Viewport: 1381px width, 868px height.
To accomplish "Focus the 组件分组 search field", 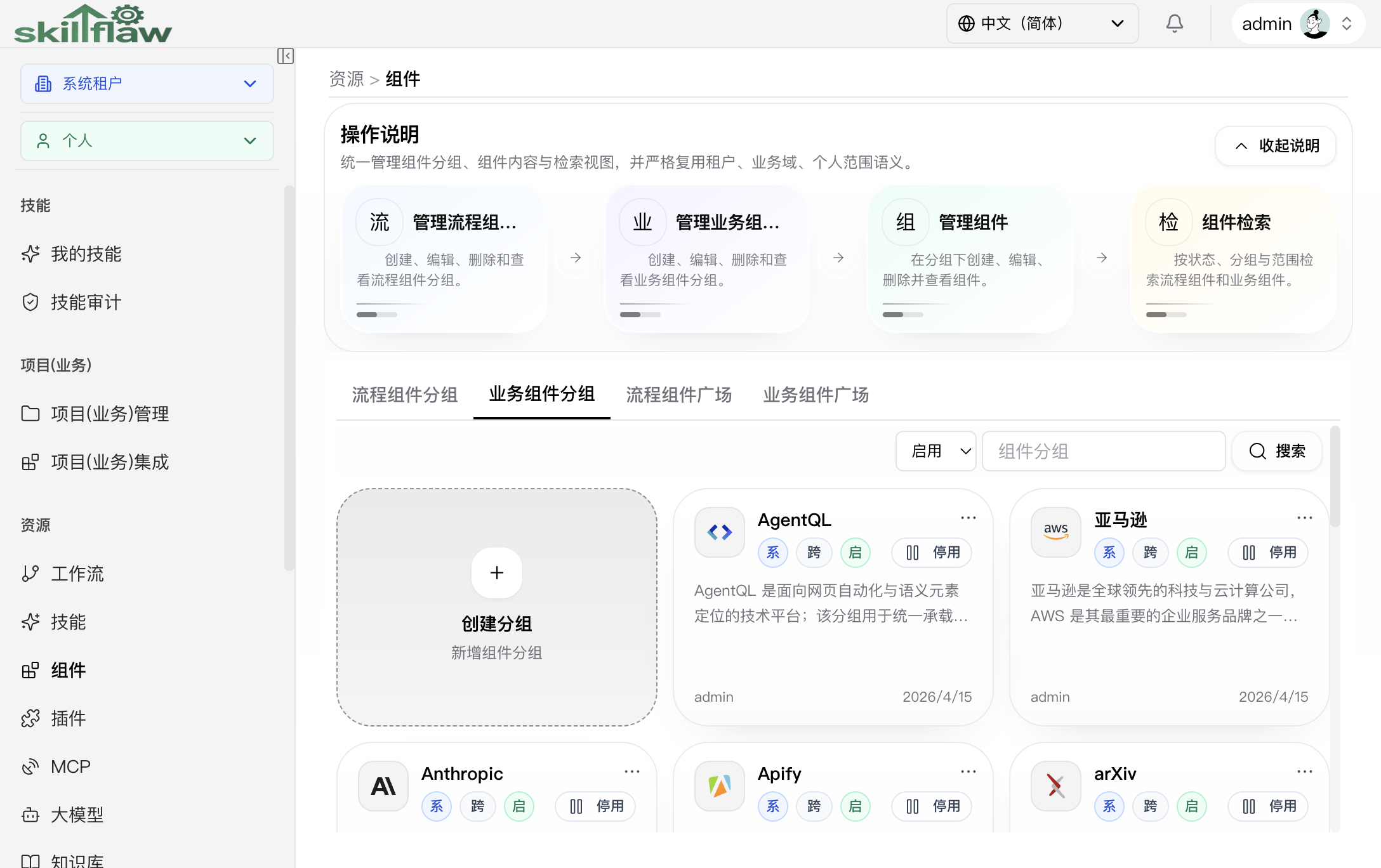I will (x=1104, y=451).
